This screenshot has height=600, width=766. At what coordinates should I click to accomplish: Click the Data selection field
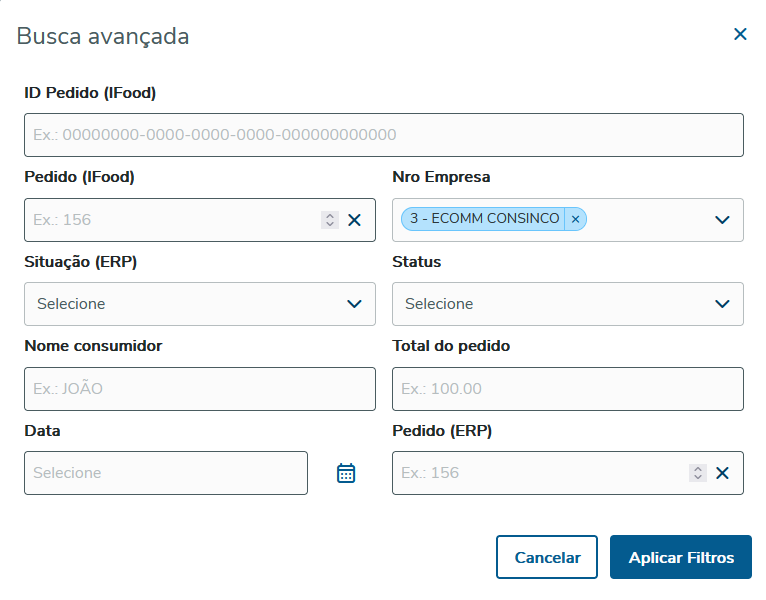tap(166, 473)
